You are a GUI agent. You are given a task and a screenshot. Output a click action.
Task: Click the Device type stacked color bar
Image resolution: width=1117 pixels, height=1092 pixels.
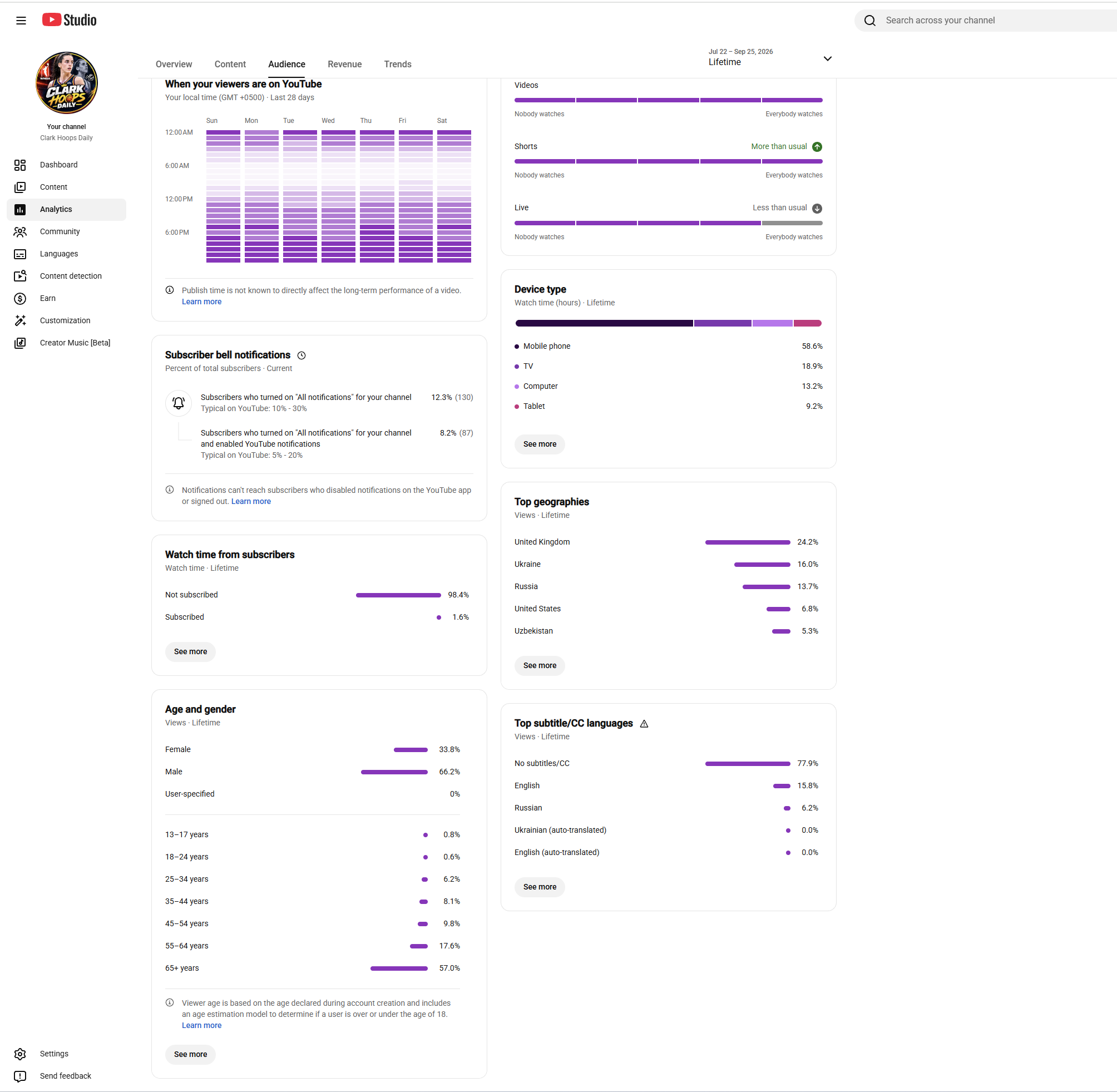click(x=668, y=323)
